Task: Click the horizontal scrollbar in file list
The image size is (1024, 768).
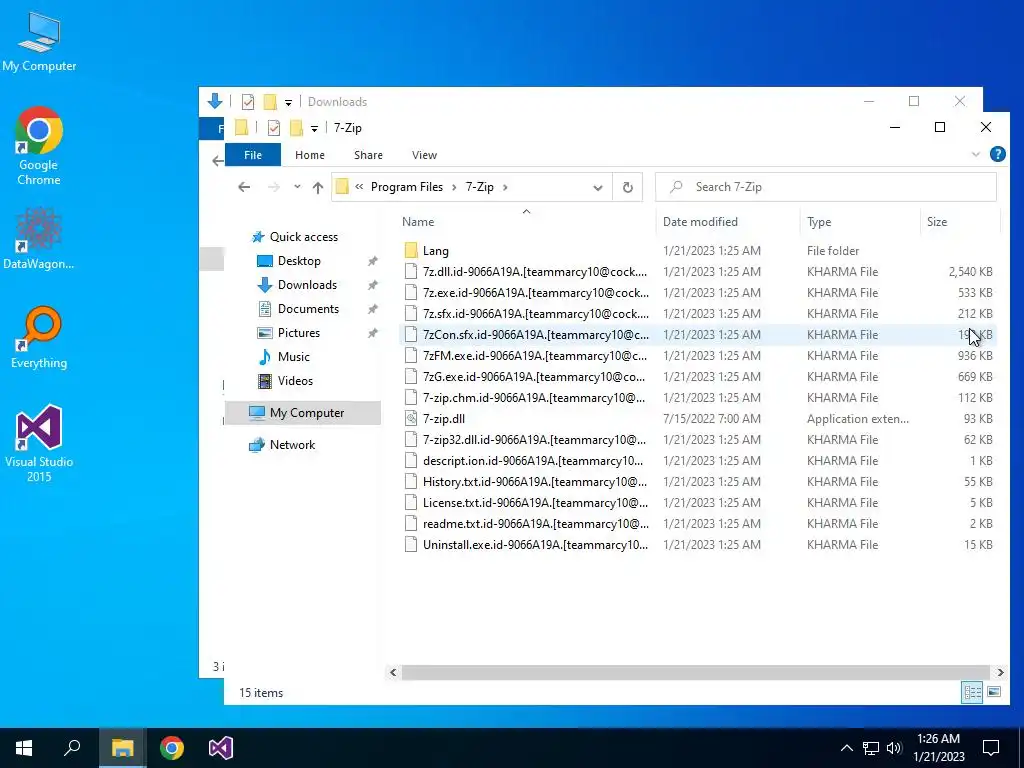Action: (696, 672)
